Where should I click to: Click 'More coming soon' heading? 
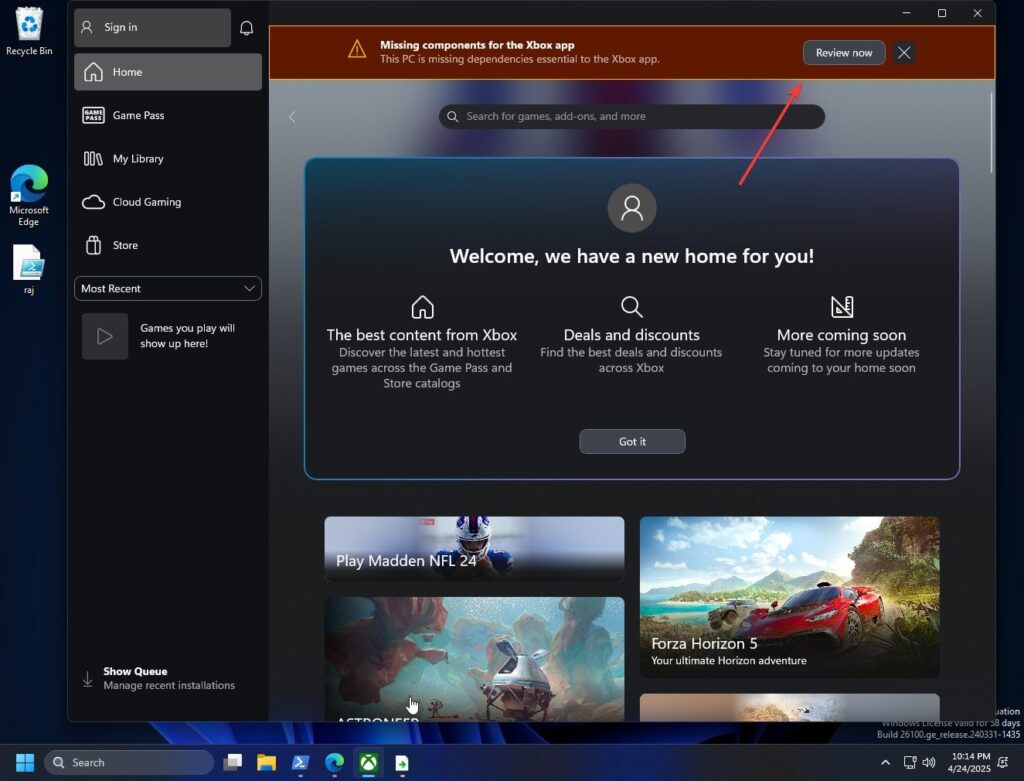tap(841, 335)
